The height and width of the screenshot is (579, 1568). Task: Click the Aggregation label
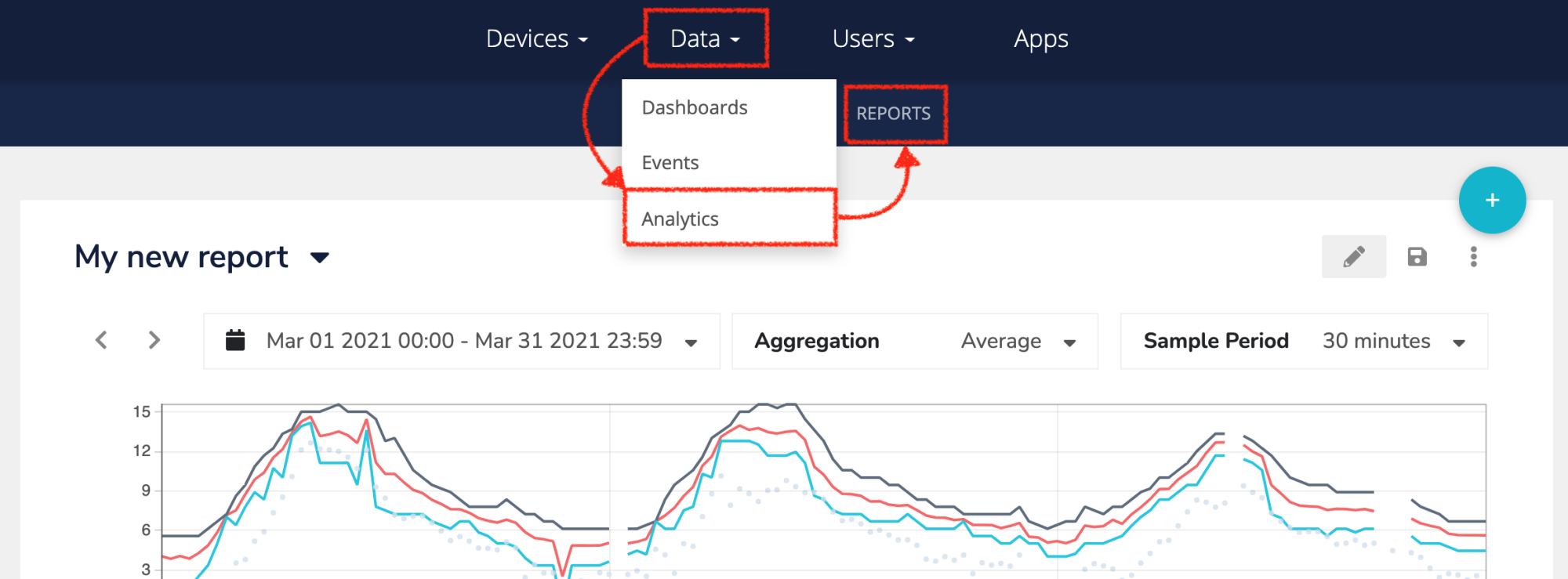click(817, 341)
